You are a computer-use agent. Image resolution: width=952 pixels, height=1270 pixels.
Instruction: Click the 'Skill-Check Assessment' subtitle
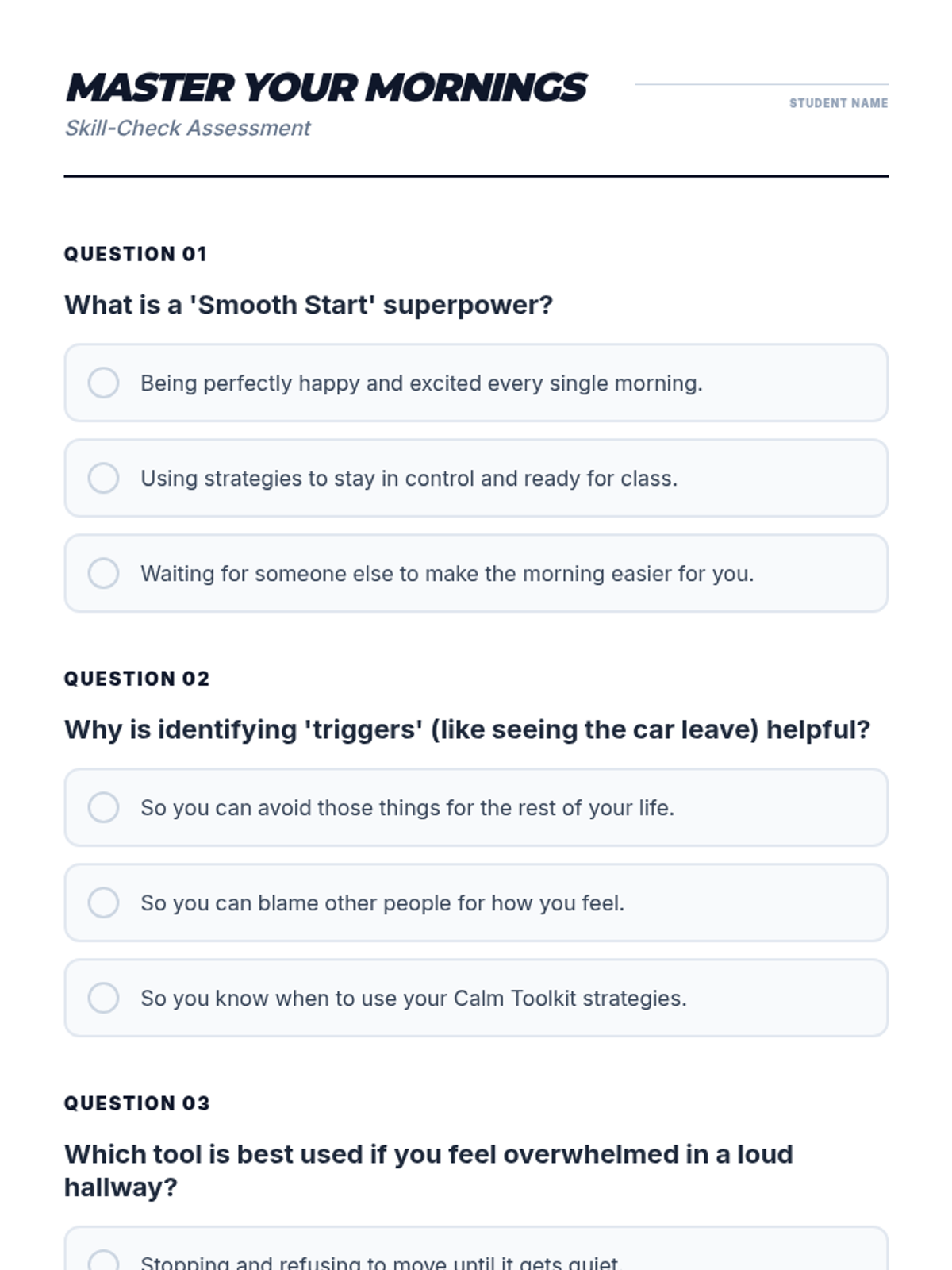tap(187, 128)
